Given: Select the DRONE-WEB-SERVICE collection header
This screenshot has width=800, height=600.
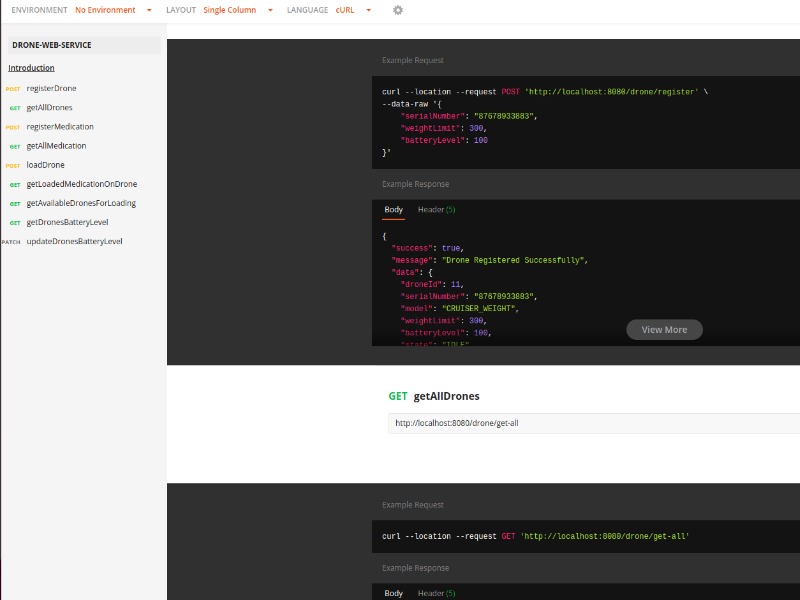Looking at the screenshot, I should [84, 45].
